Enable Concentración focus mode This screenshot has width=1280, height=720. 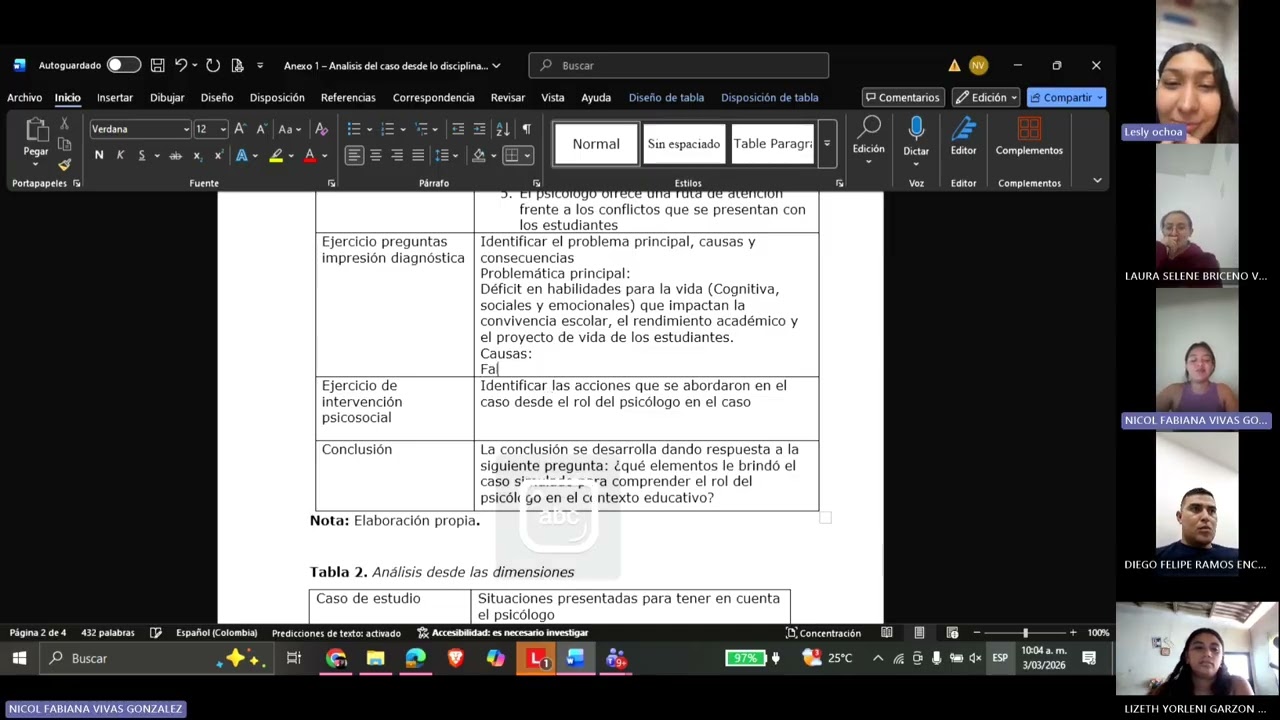point(823,633)
